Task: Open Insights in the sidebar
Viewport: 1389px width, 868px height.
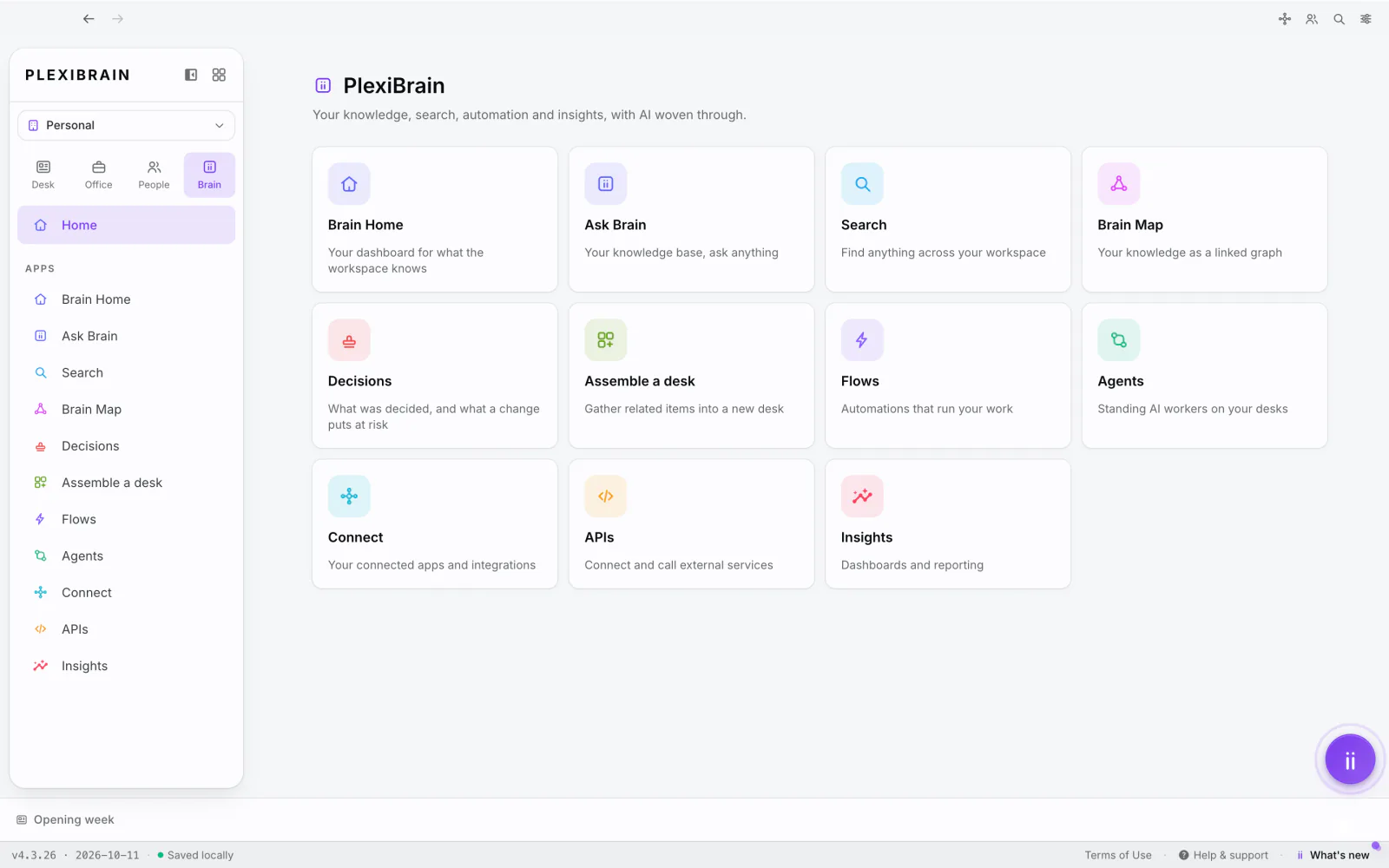Action: pyautogui.click(x=126, y=666)
